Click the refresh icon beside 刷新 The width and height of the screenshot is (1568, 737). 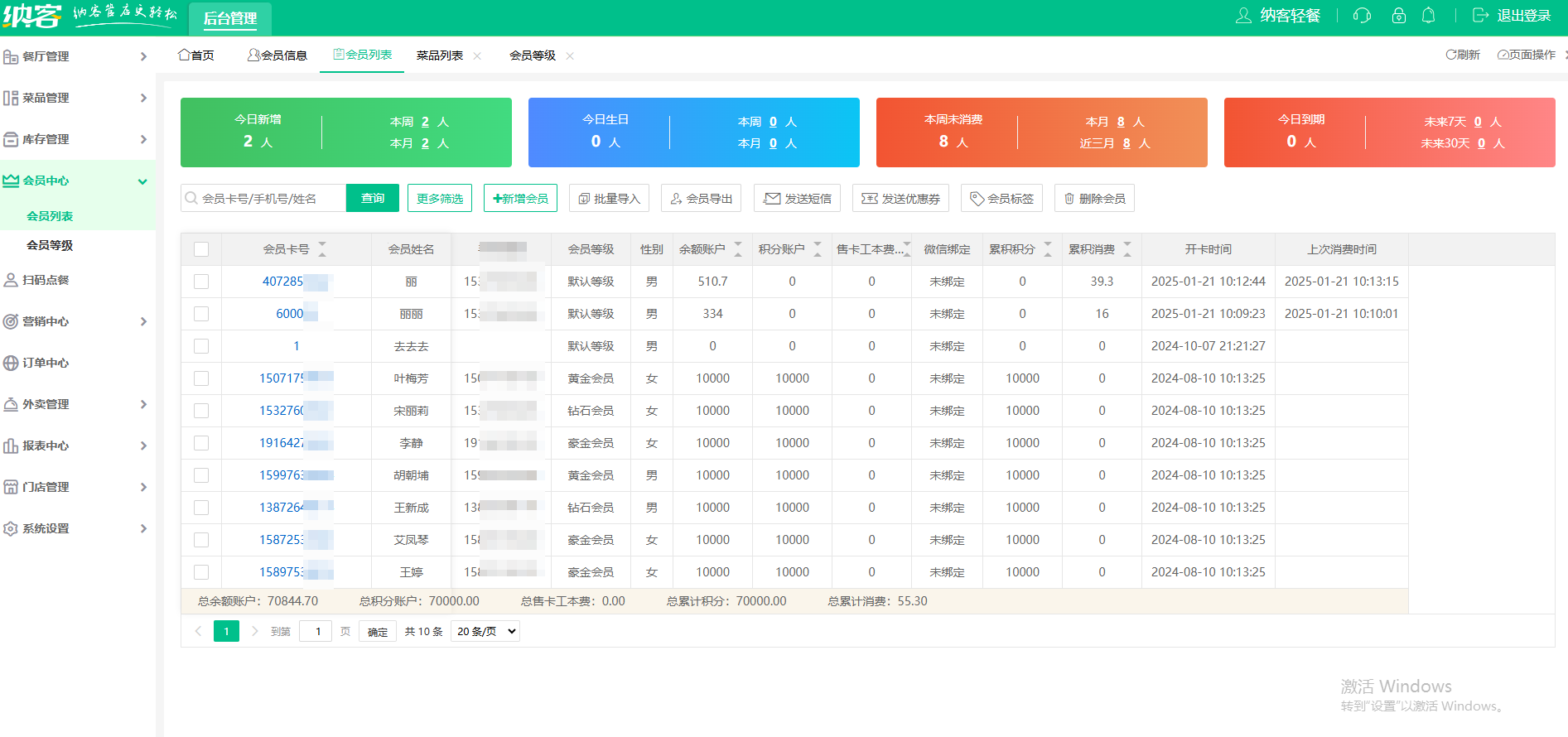click(1450, 55)
